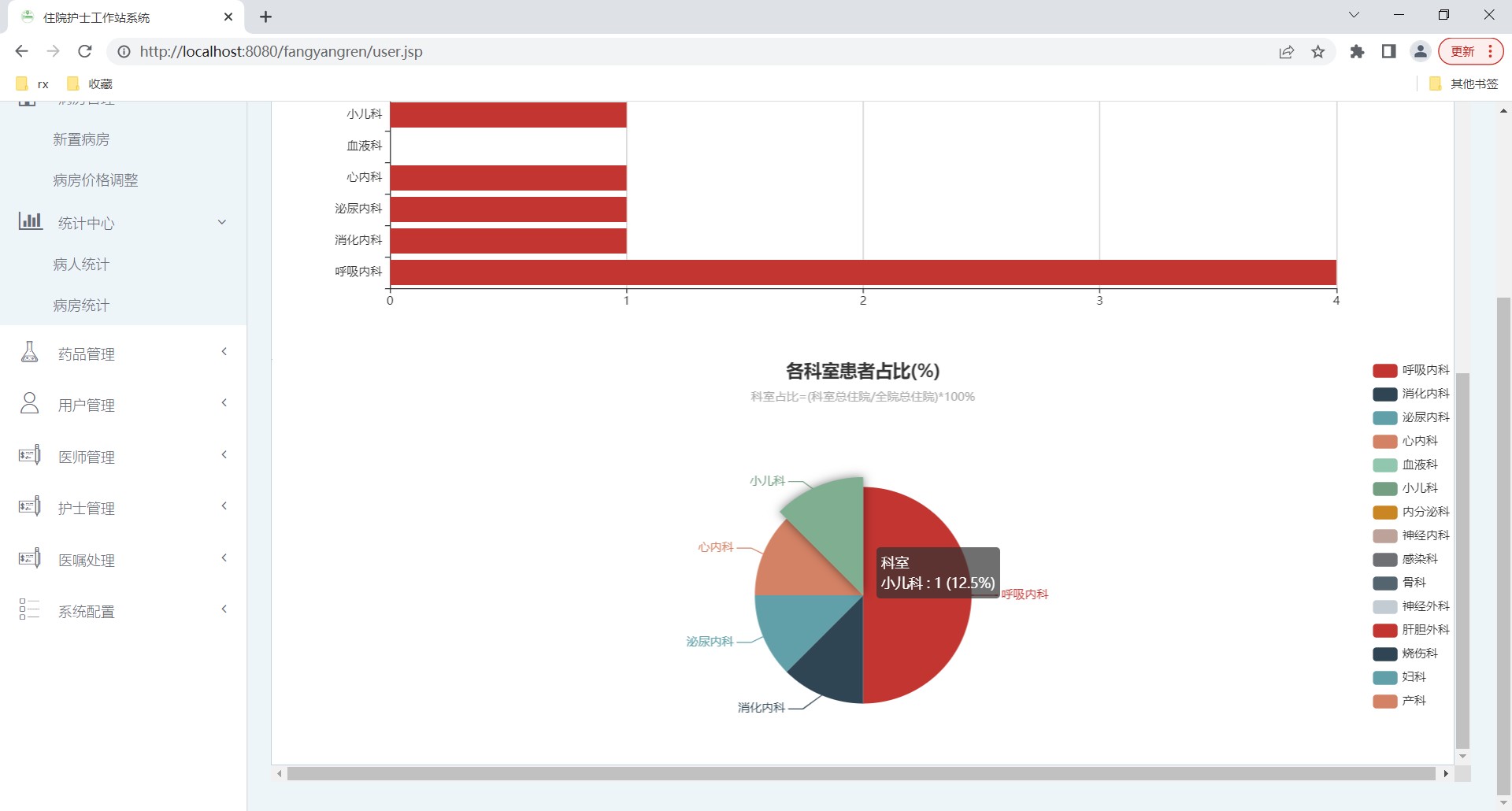Click the icon beside 医师管理
The image size is (1512, 811).
[x=29, y=455]
